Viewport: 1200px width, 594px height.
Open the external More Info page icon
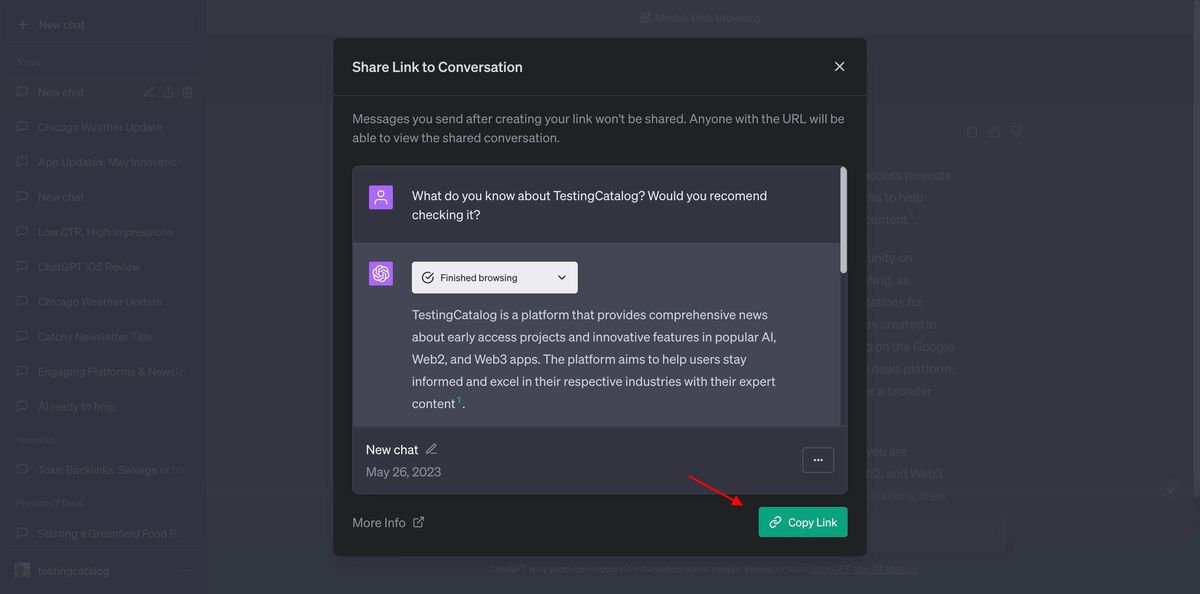click(416, 522)
